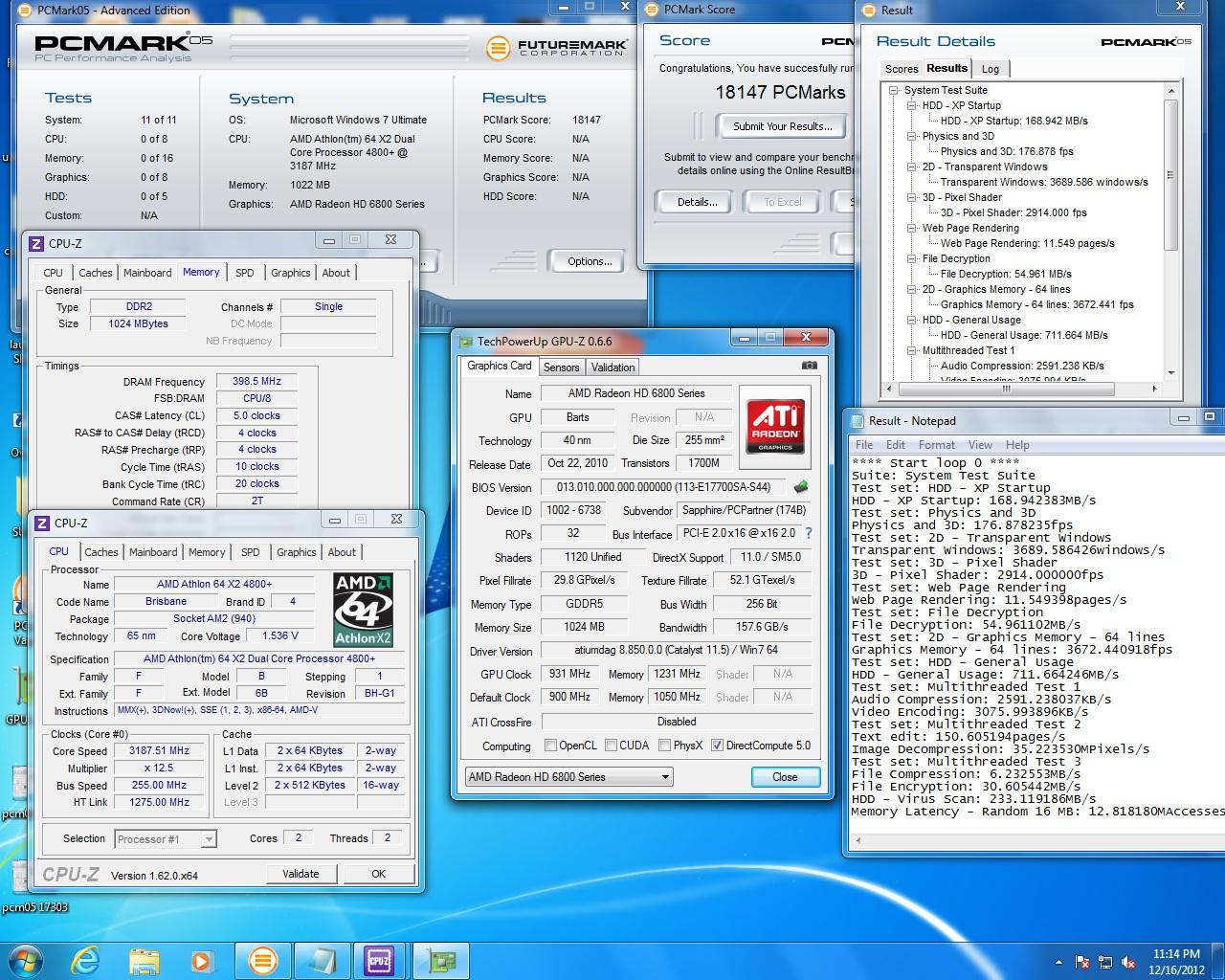Viewport: 1225px width, 980px height.
Task: Click Result Details vertical scrollbar thumb
Action: tap(1170, 174)
